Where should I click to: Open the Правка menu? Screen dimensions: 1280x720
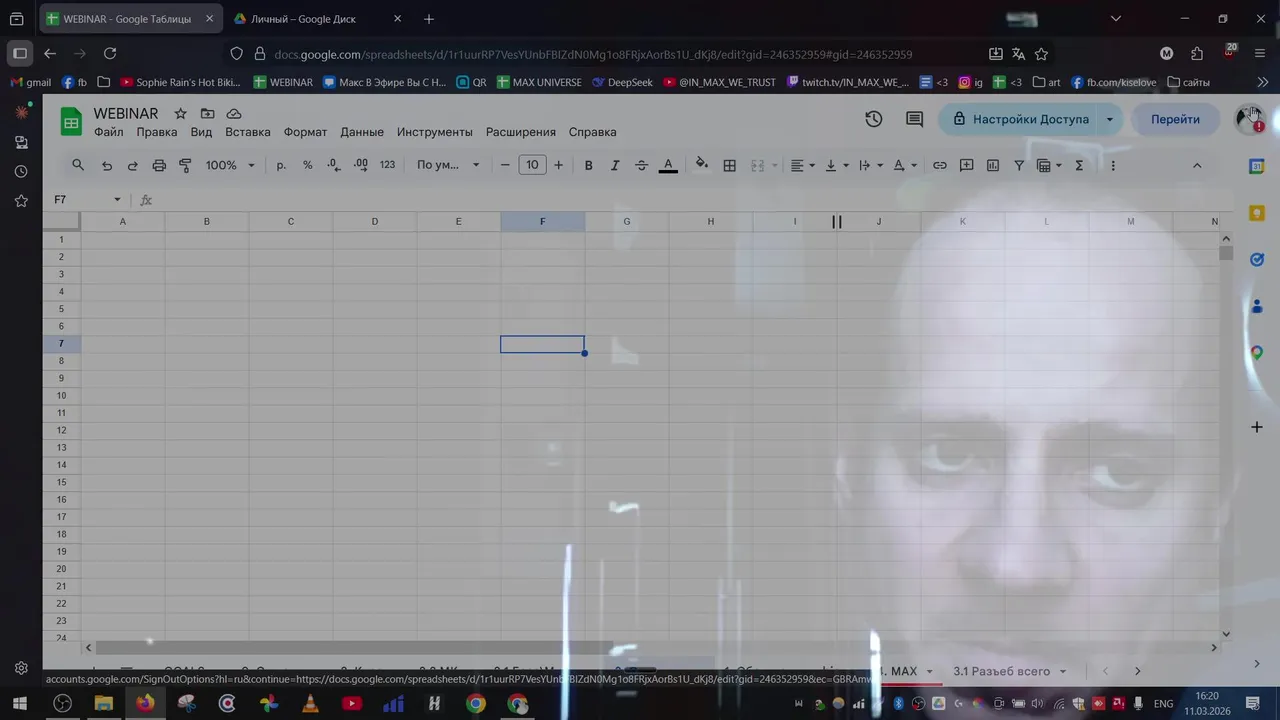(157, 132)
